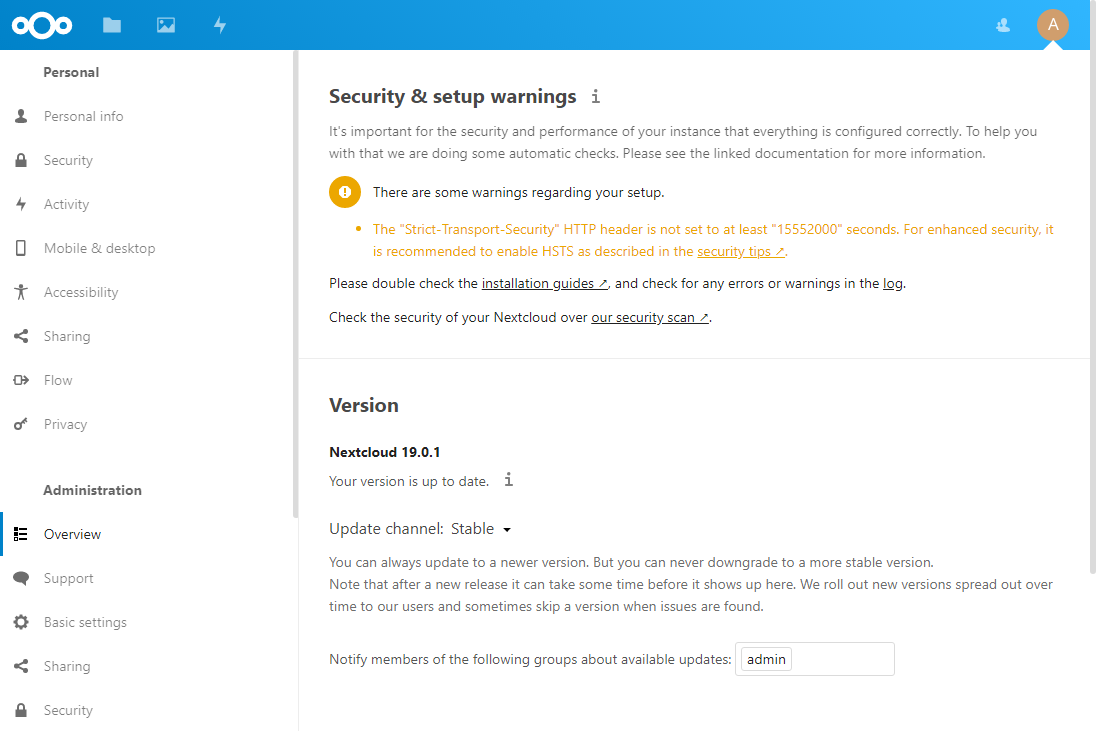Click the Administration Security padlock icon
Image resolution: width=1096 pixels, height=736 pixels.
[21, 710]
